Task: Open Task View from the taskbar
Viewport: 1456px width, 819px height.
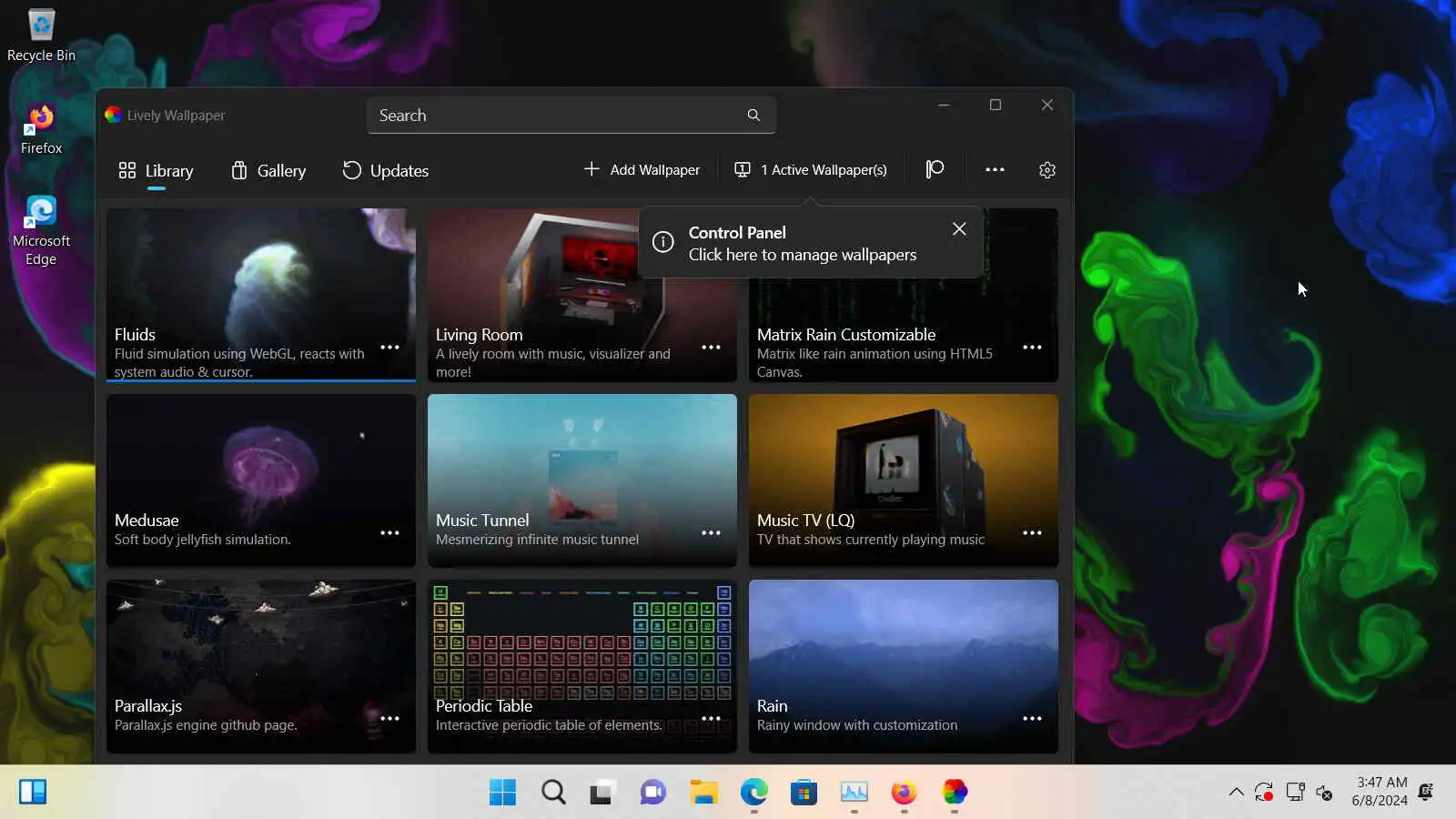Action: (602, 792)
